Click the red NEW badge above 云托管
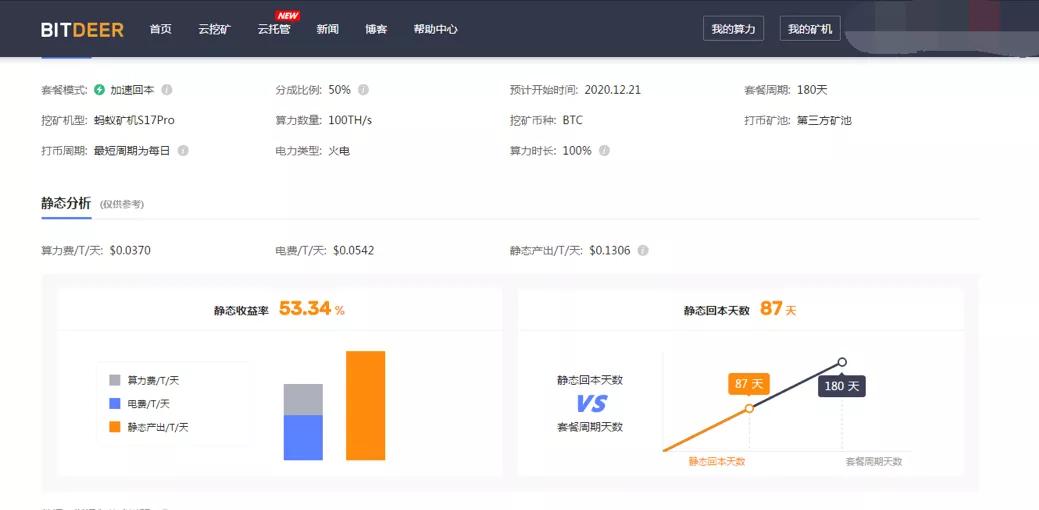1039x510 pixels. click(x=288, y=15)
